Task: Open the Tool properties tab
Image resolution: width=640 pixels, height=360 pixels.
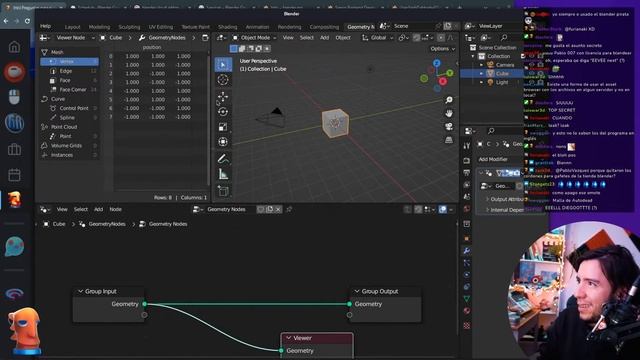Action: pyautogui.click(x=467, y=146)
